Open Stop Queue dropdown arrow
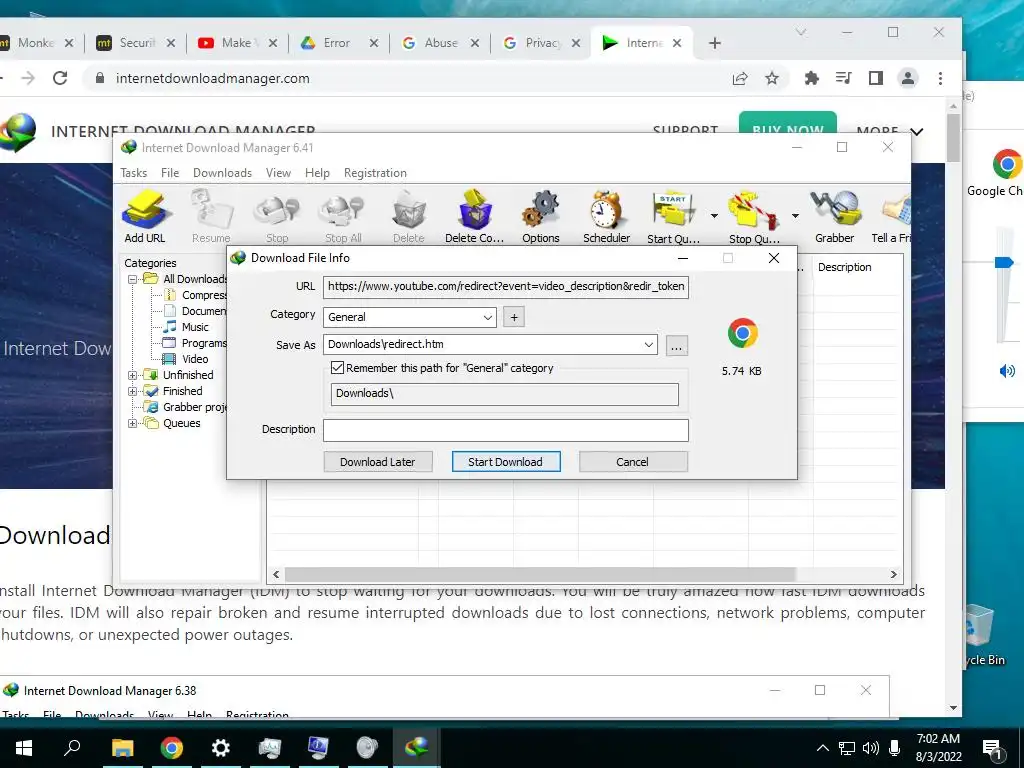This screenshot has width=1024, height=768. (x=795, y=216)
